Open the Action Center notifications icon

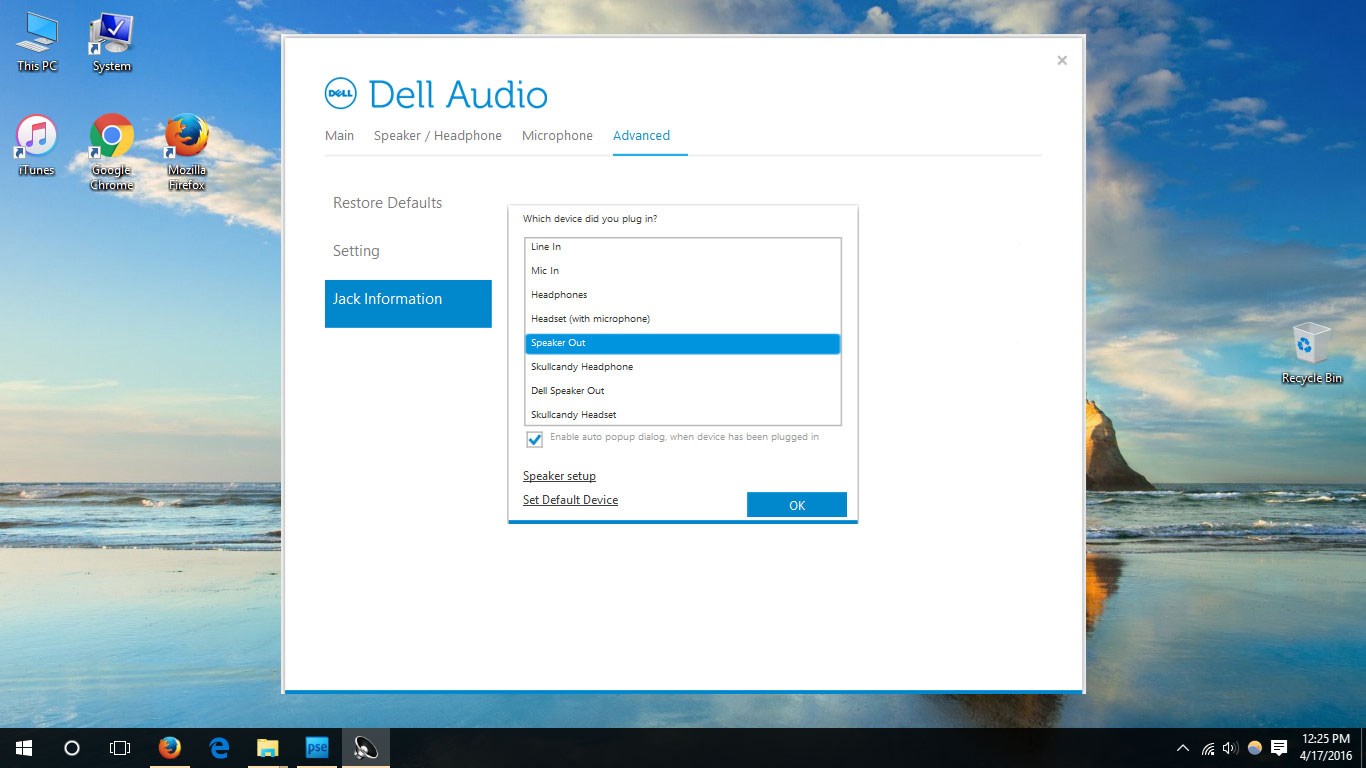coord(1279,748)
